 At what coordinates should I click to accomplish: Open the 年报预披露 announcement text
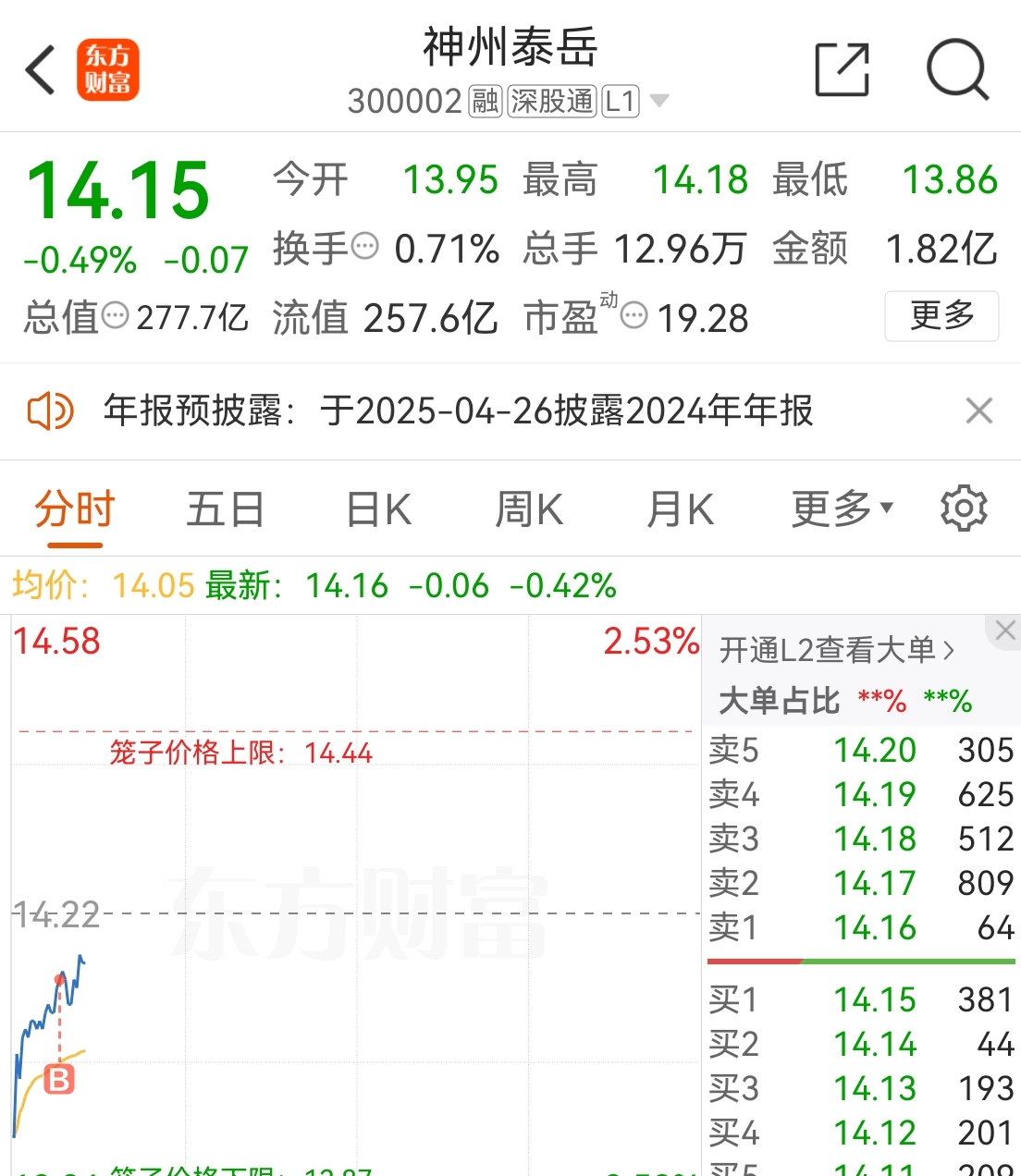pyautogui.click(x=458, y=410)
